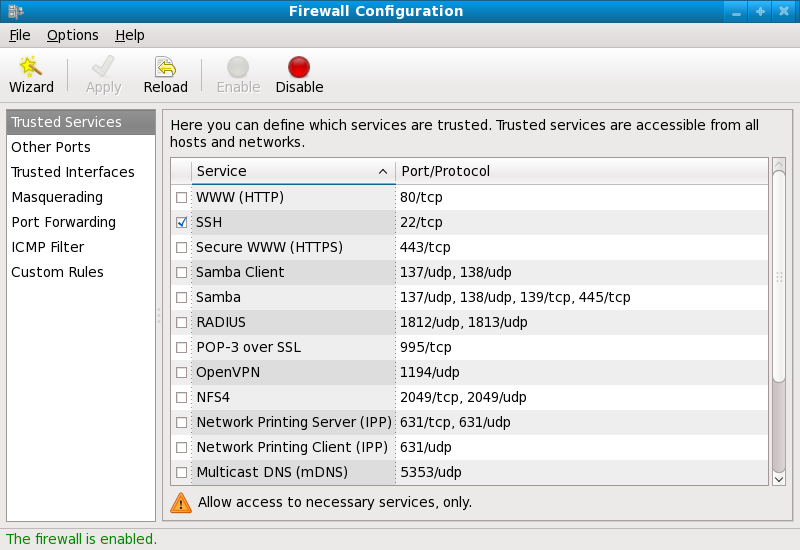Click the Reload toolbar icon
800x550 pixels.
click(x=165, y=68)
